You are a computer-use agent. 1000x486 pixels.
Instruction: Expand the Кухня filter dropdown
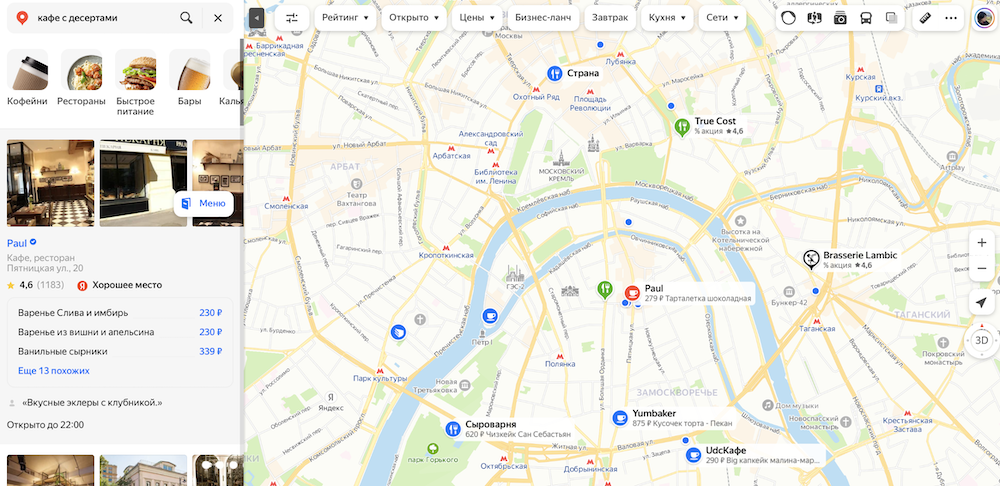click(x=667, y=18)
